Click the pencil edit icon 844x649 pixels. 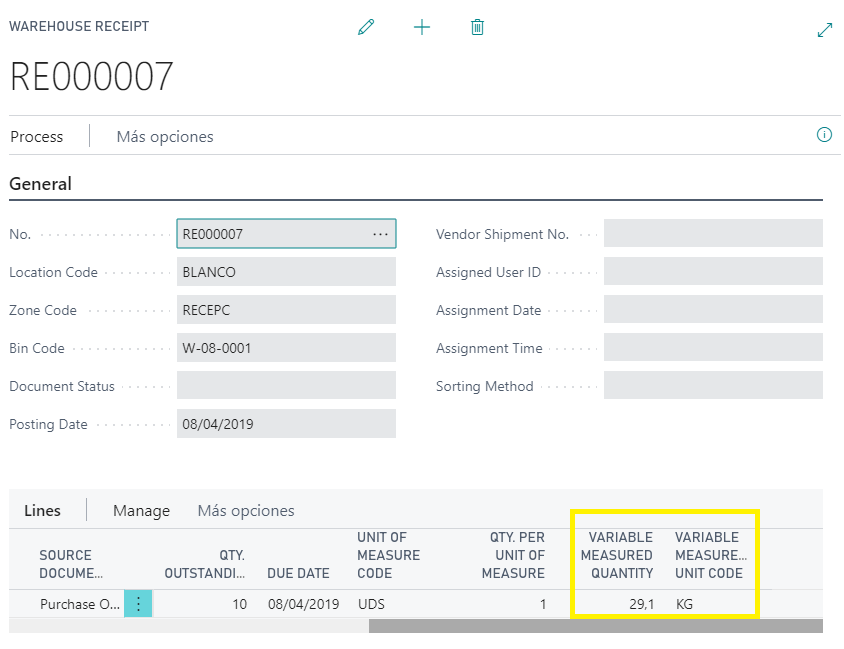point(366,28)
